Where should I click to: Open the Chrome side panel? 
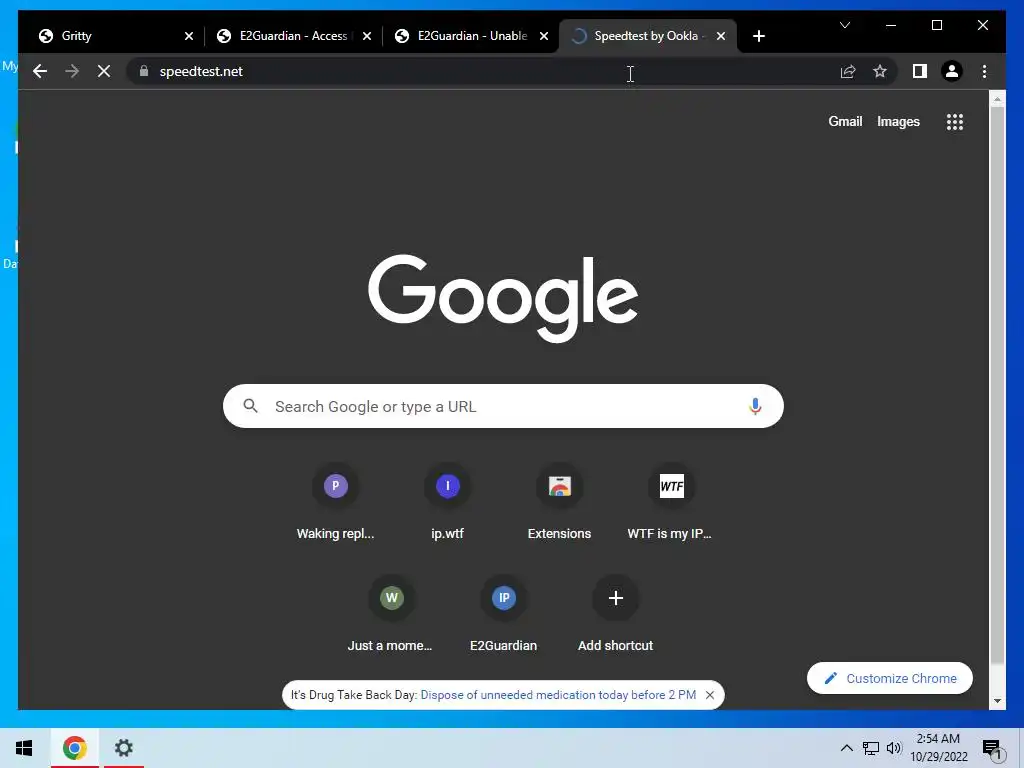click(920, 71)
